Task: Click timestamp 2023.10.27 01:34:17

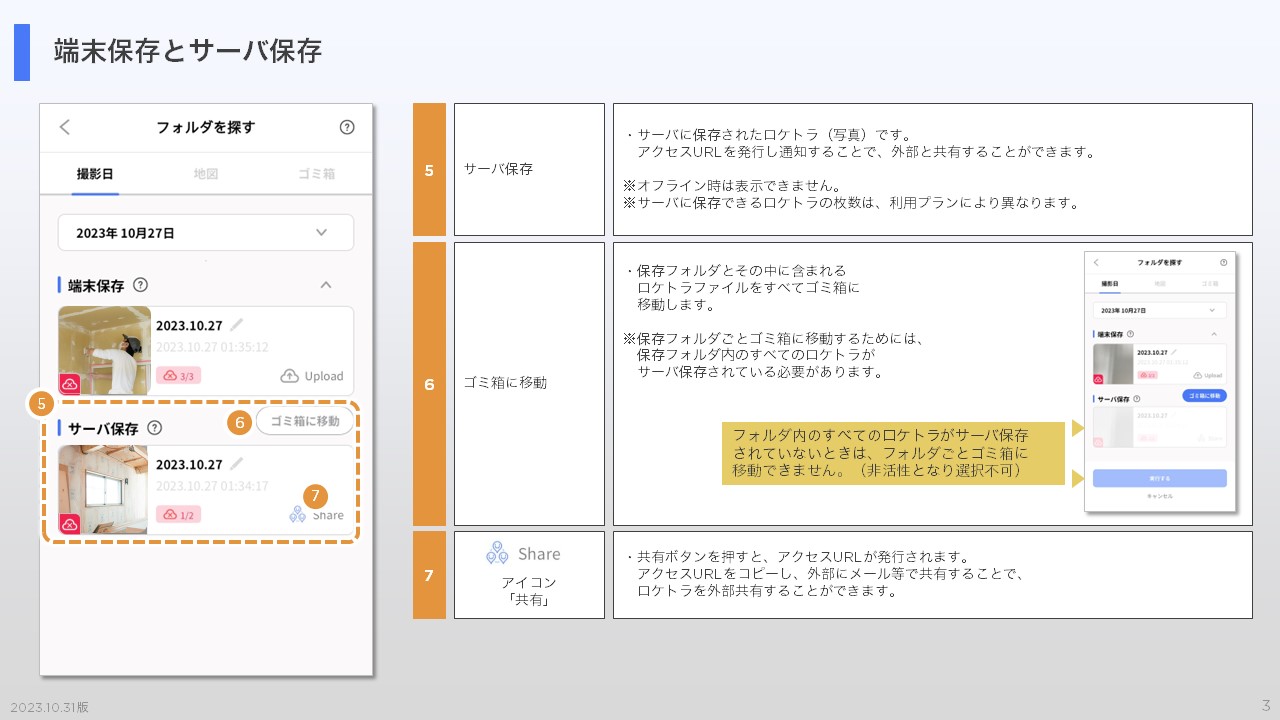Action: click(x=212, y=486)
